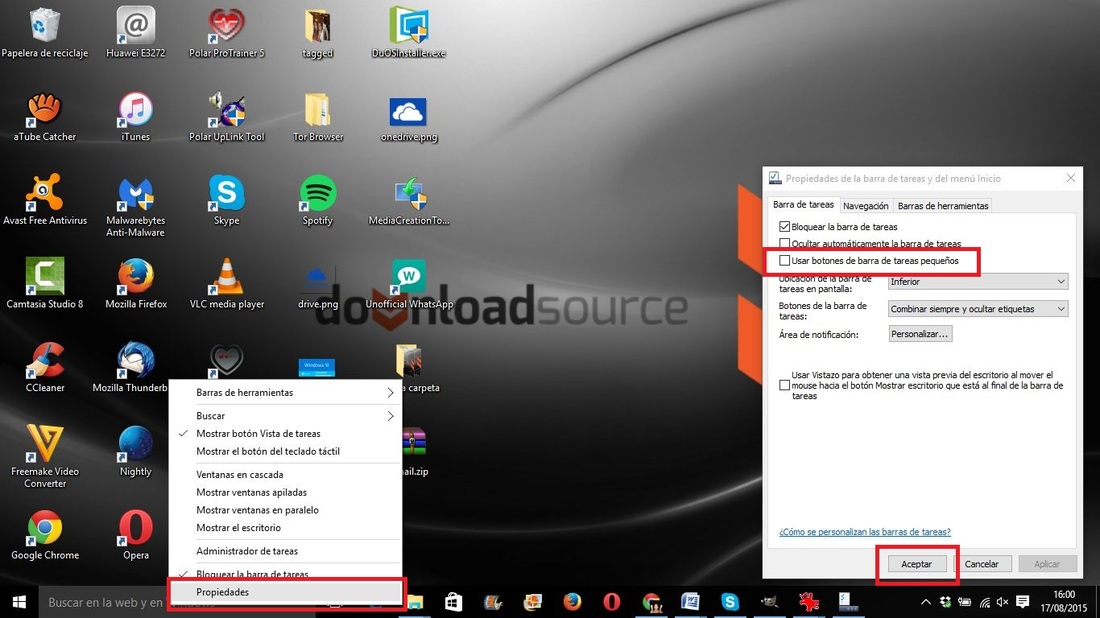This screenshot has height=618, width=1100.
Task: Select the Barra de tareas tab
Action: (803, 204)
